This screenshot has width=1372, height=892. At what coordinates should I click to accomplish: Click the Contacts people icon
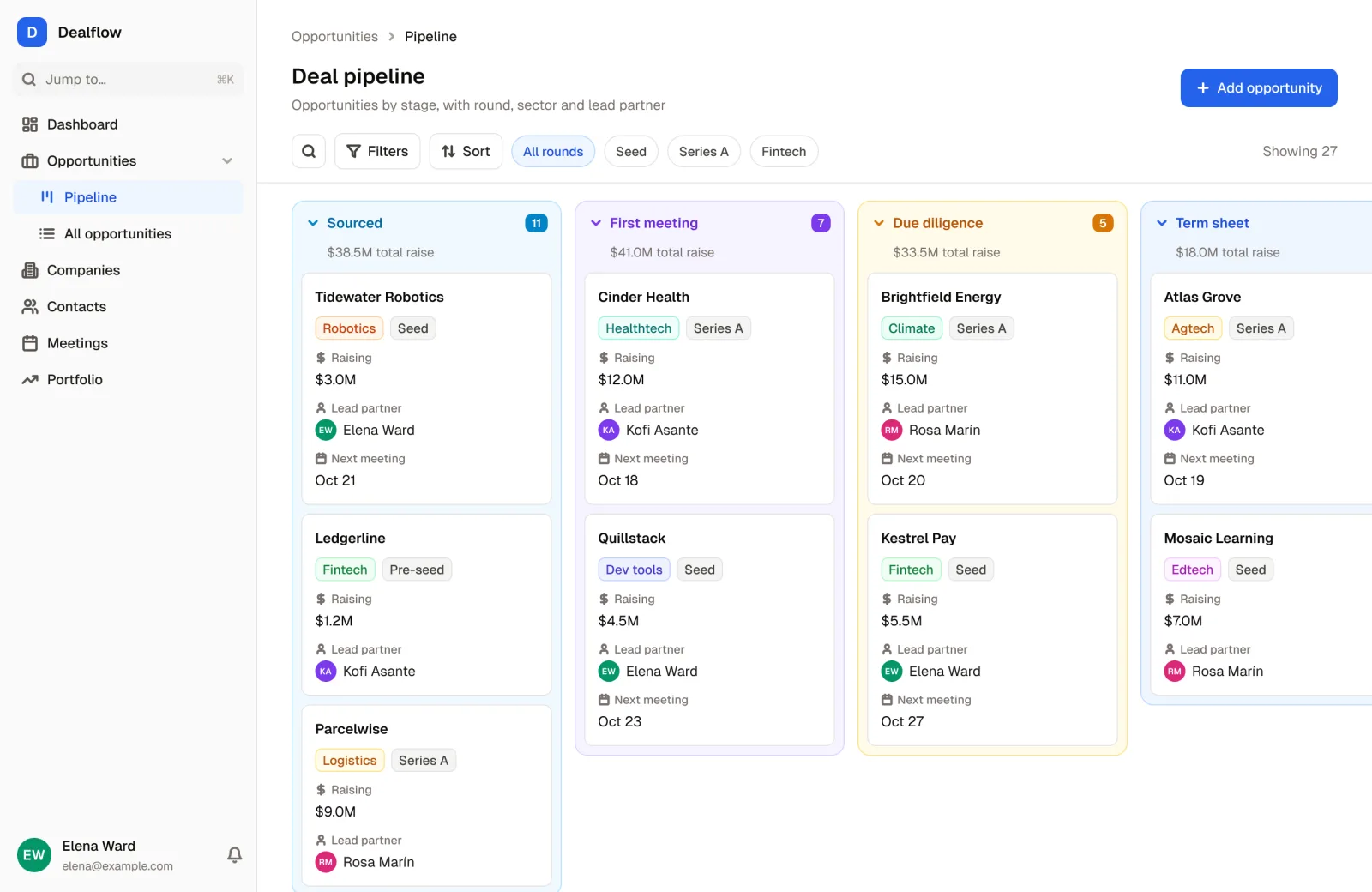point(30,307)
